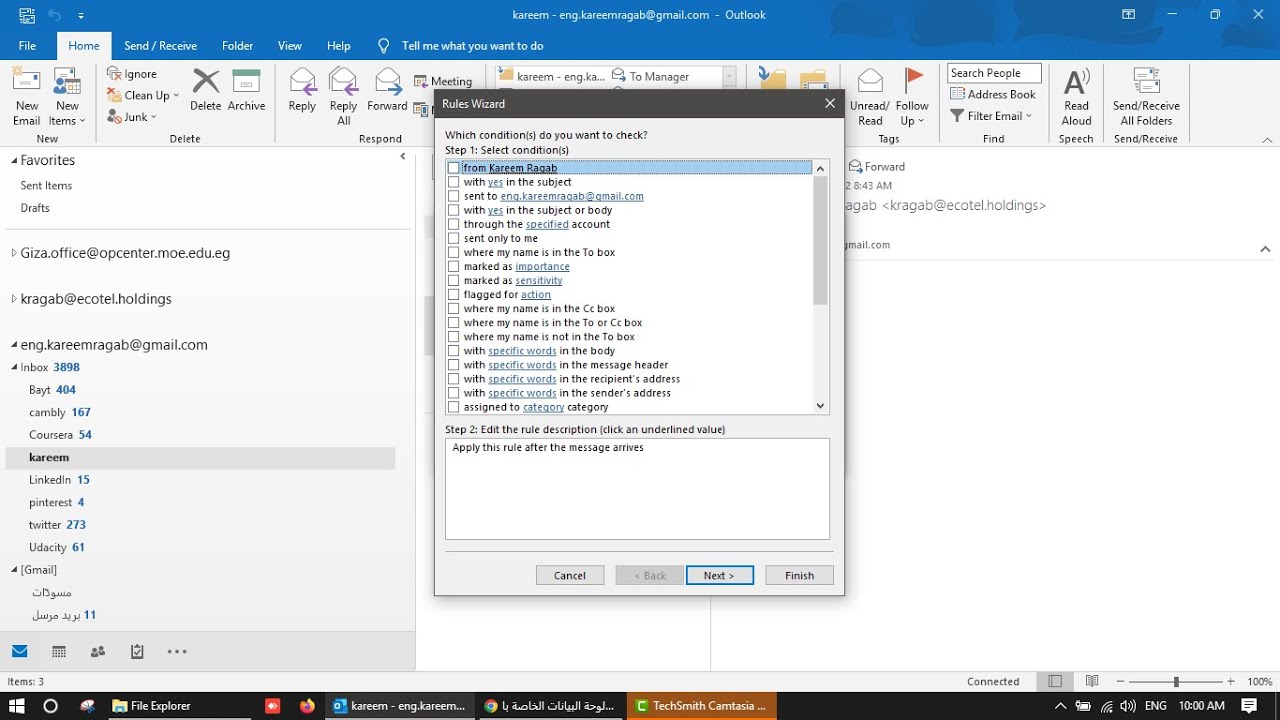1280x720 pixels.
Task: Collapse eng.kareemragab@gmail.com account
Action: click(14, 345)
